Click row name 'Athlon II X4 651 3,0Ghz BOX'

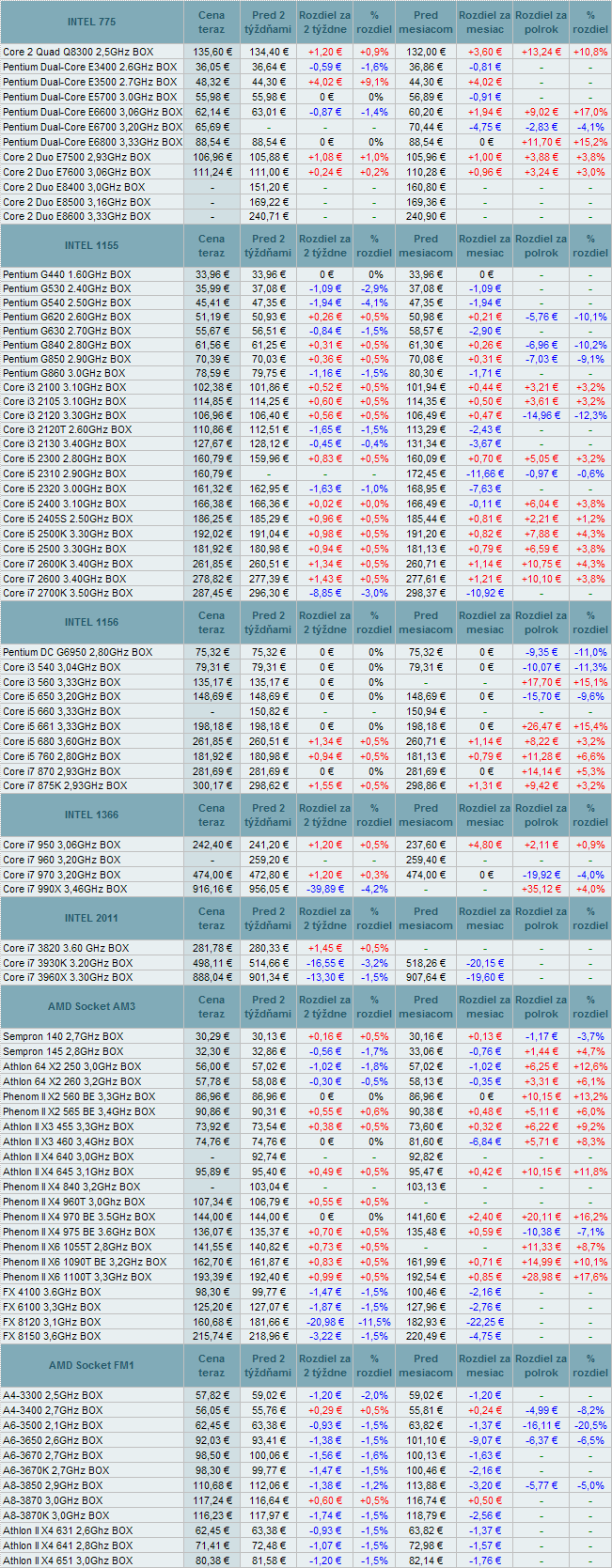point(68,1560)
